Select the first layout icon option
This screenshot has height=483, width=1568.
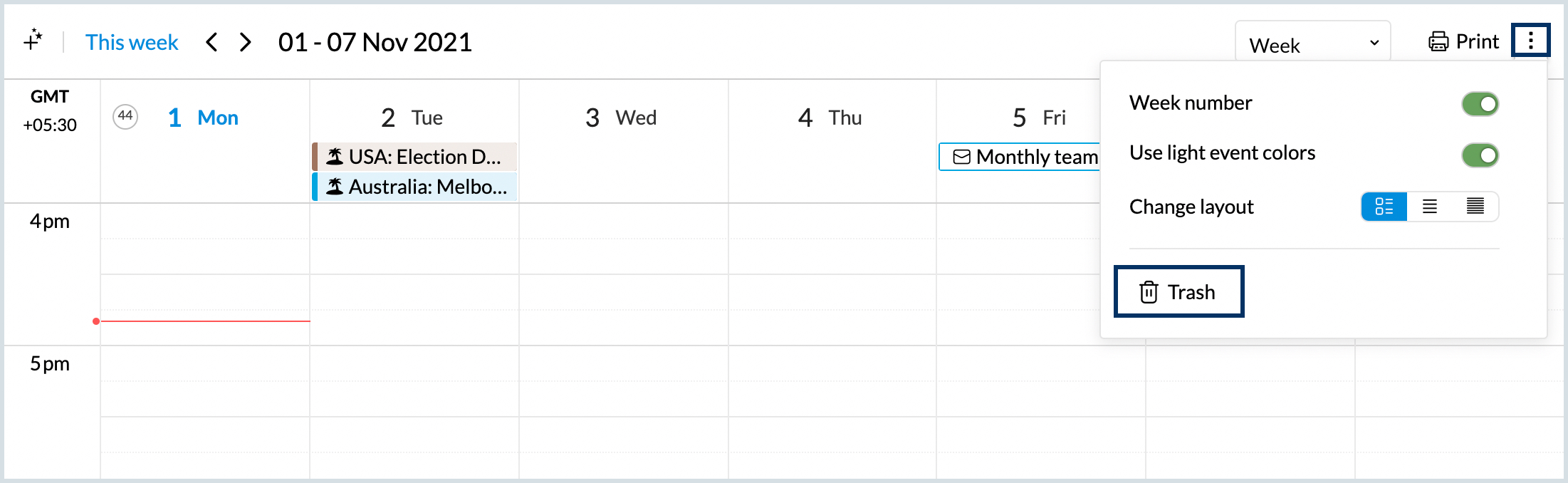coord(1384,207)
